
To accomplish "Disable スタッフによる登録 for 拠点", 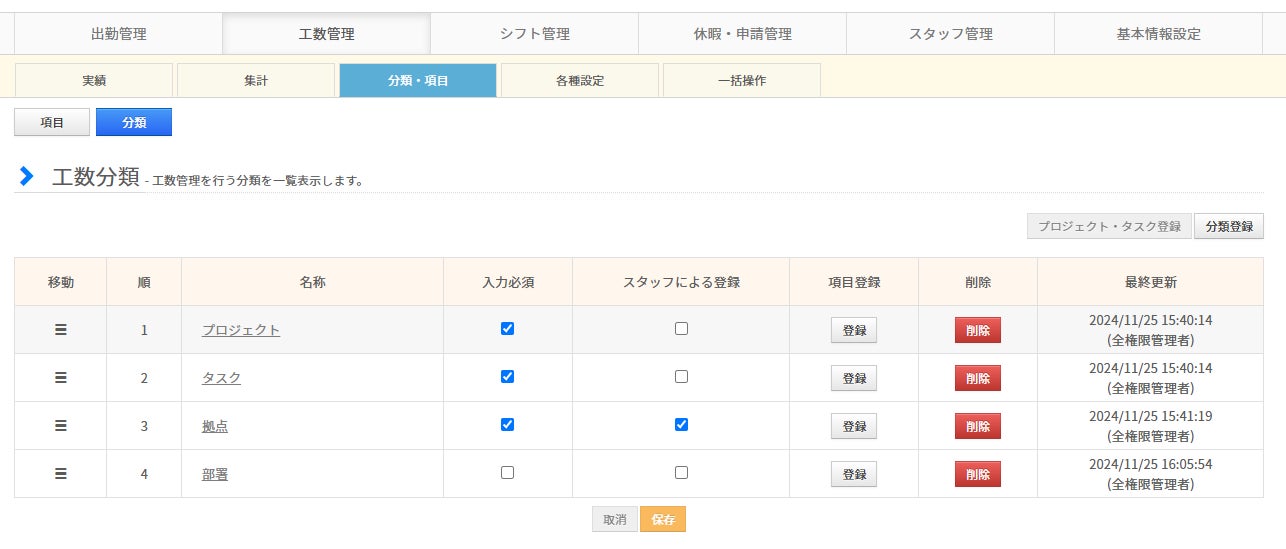I will pyautogui.click(x=681, y=424).
